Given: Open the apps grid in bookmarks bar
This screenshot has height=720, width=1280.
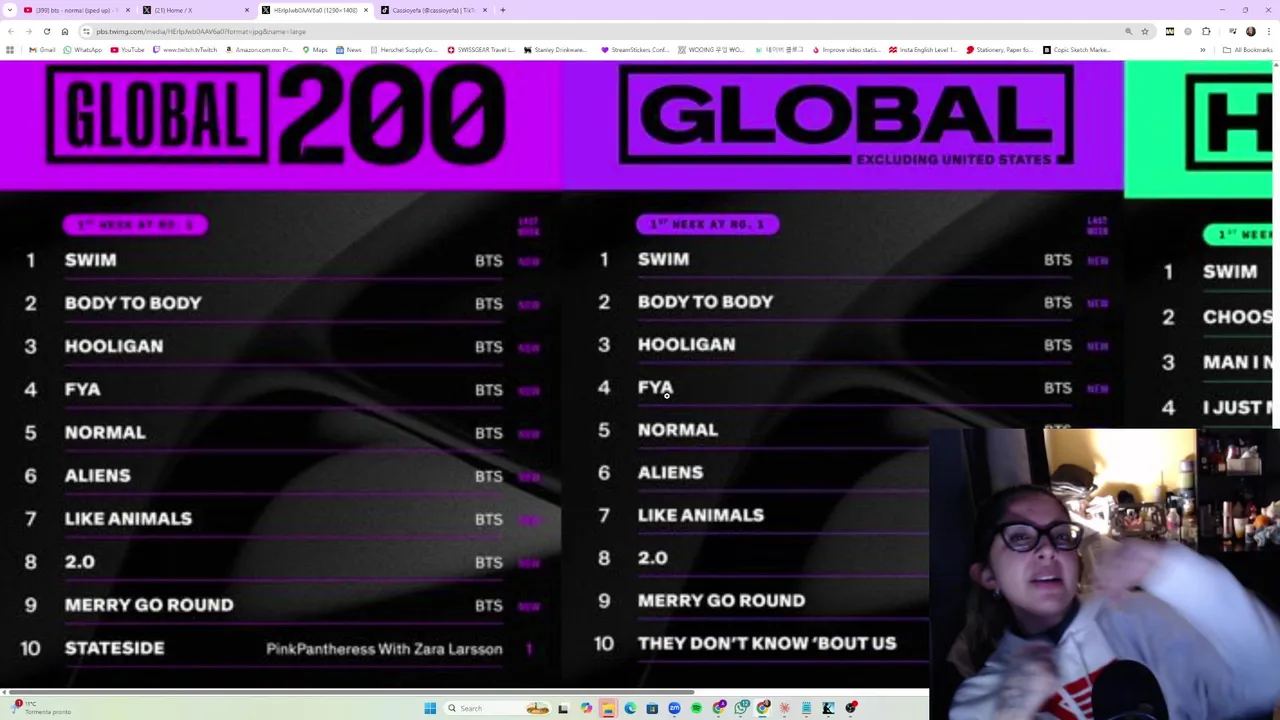Looking at the screenshot, I should click(x=10, y=49).
